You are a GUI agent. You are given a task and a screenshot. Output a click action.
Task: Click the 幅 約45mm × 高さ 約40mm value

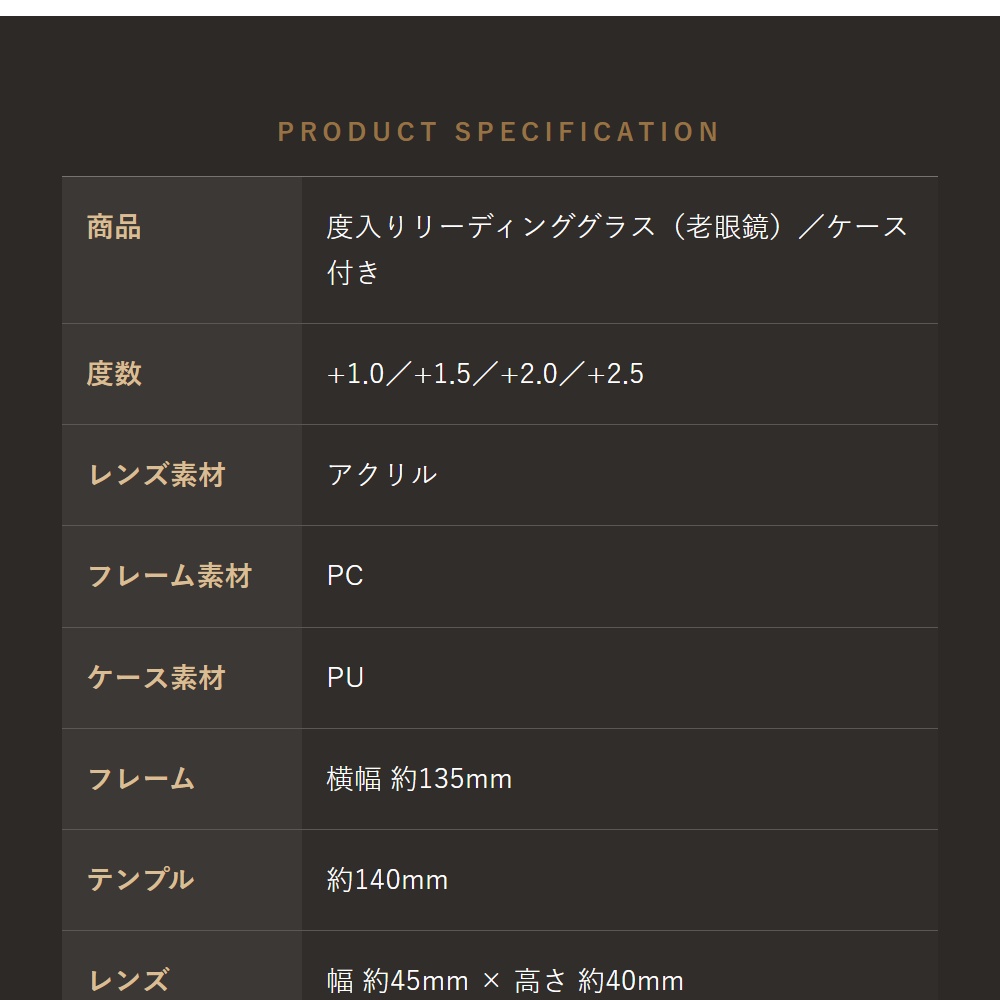point(504,981)
